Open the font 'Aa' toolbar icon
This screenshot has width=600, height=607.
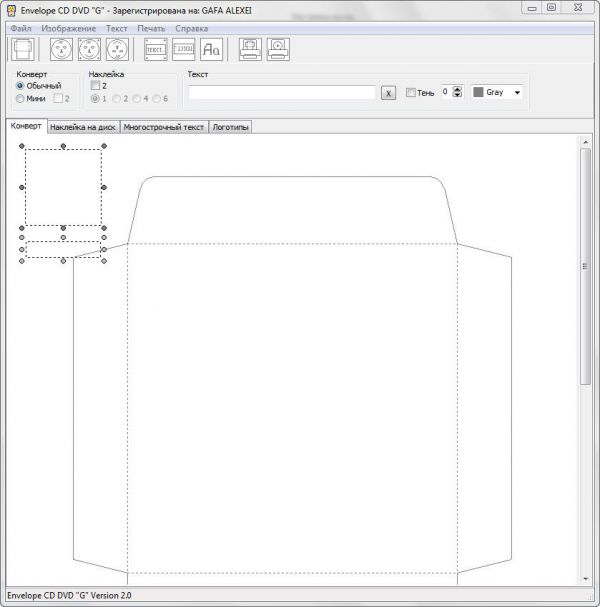point(211,50)
